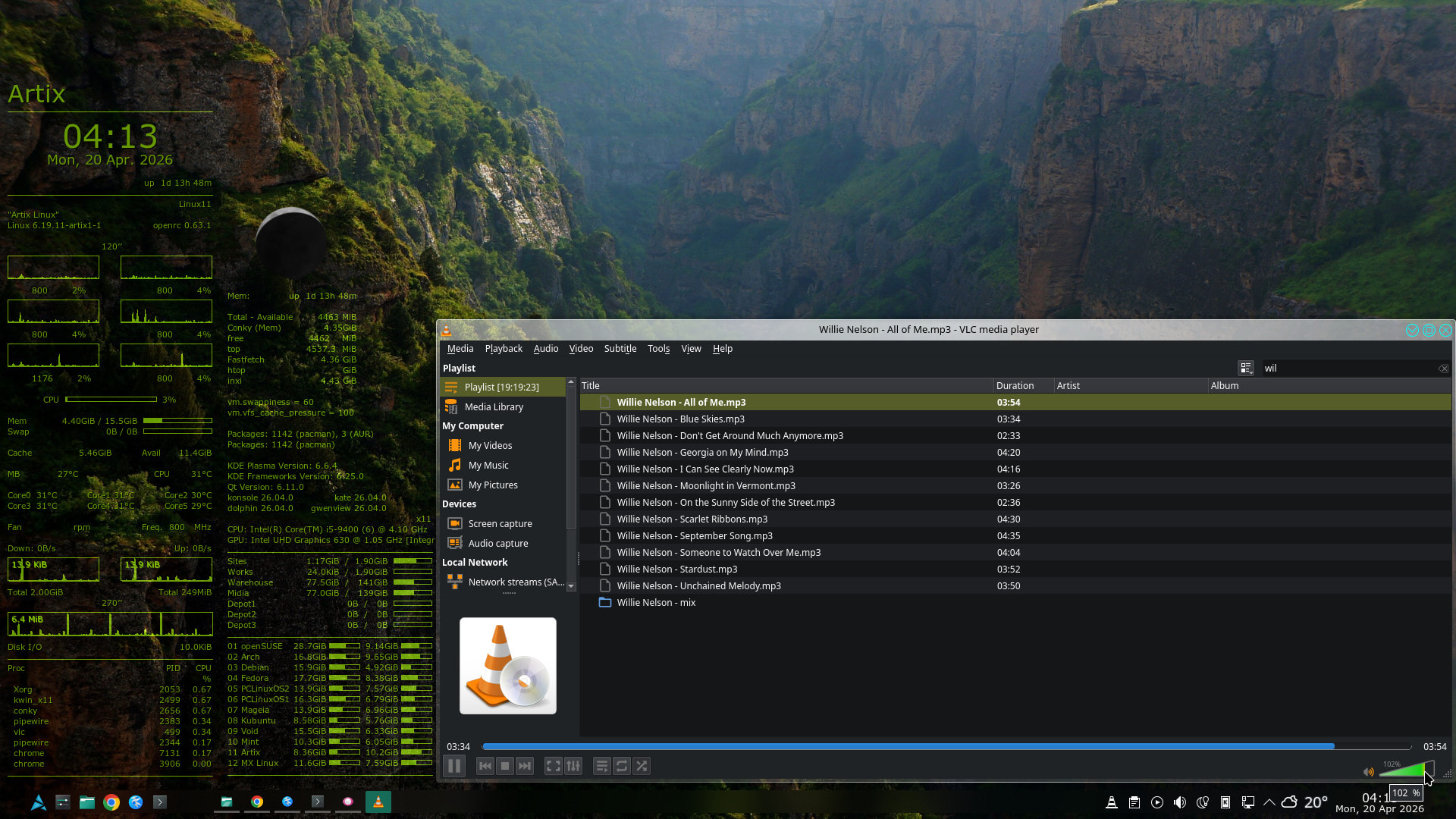Viewport: 1456px width, 819px height.
Task: Open the Playback menu
Action: [504, 349]
